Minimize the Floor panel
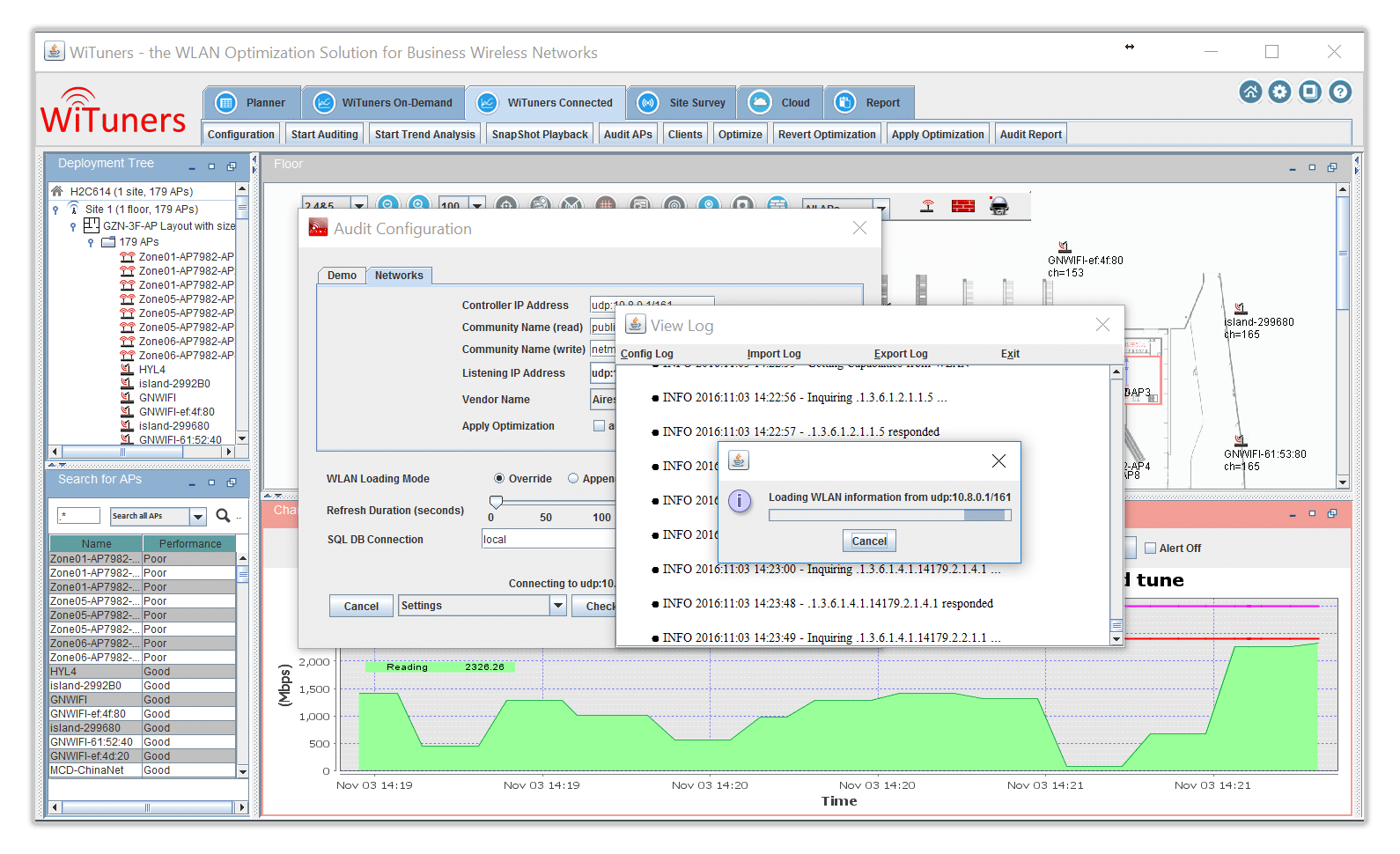This screenshot has height=854, width=1400. [1293, 168]
